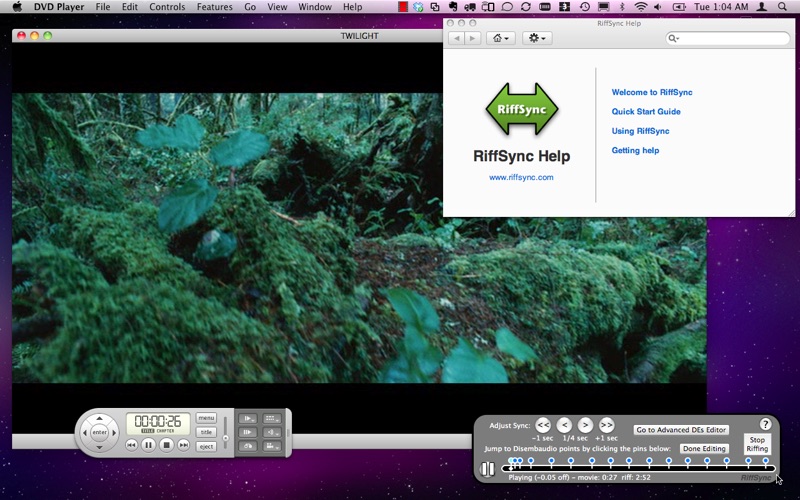Open the Apple menu

[x=17, y=7]
